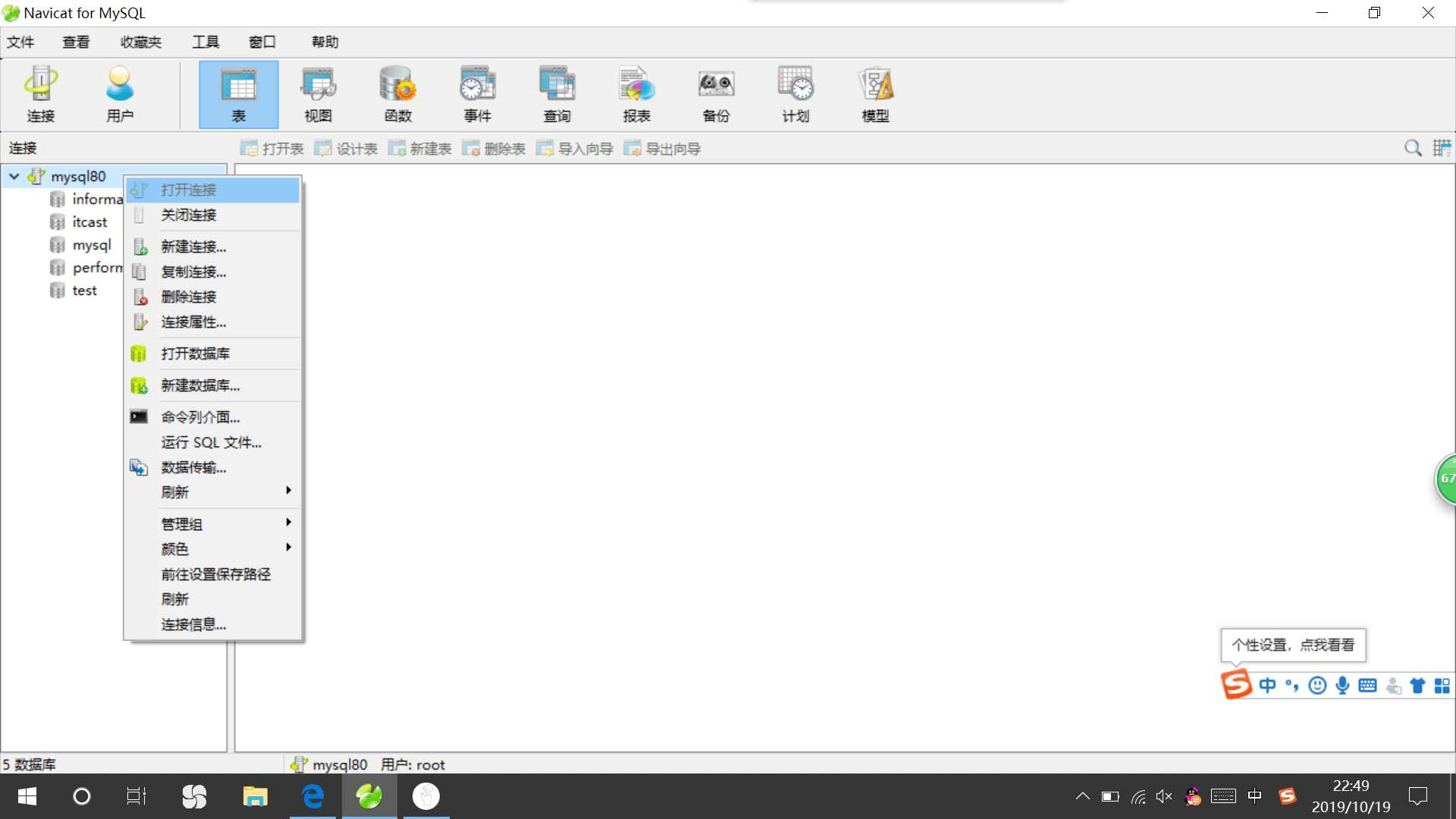Choose 关闭连接 from context menu

(213, 215)
